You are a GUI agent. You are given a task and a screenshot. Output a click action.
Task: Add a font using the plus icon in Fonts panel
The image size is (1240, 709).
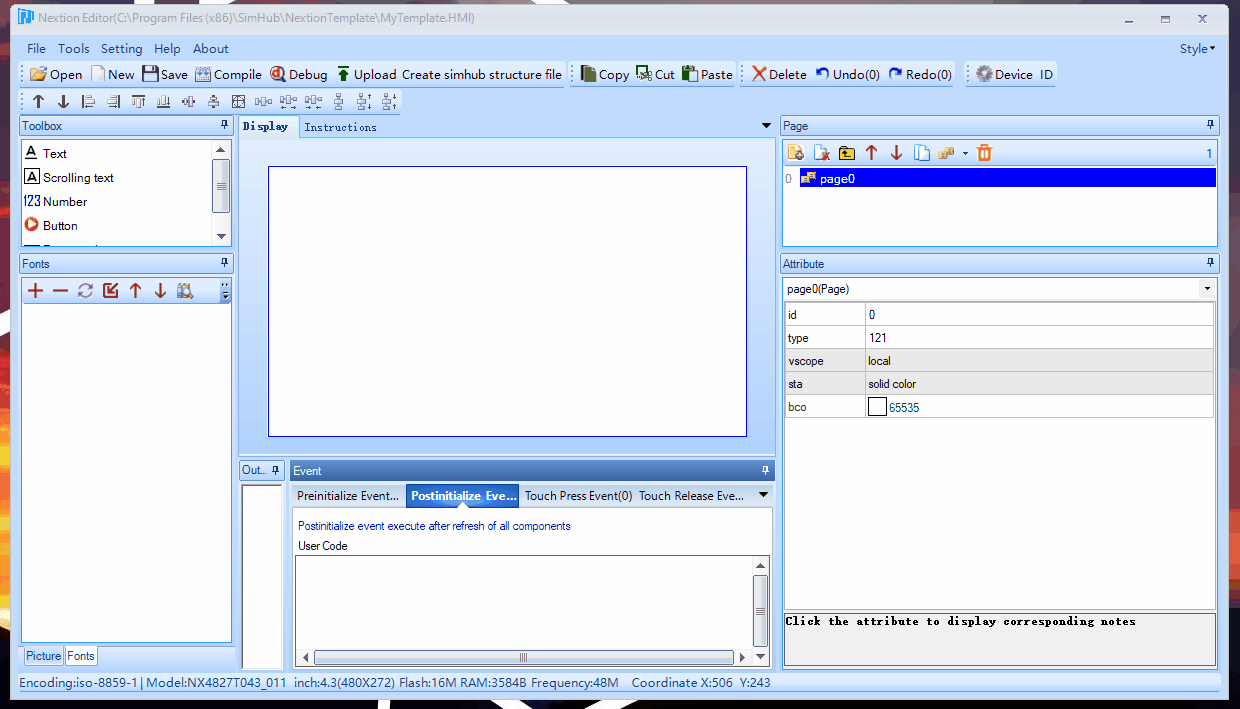click(x=35, y=290)
